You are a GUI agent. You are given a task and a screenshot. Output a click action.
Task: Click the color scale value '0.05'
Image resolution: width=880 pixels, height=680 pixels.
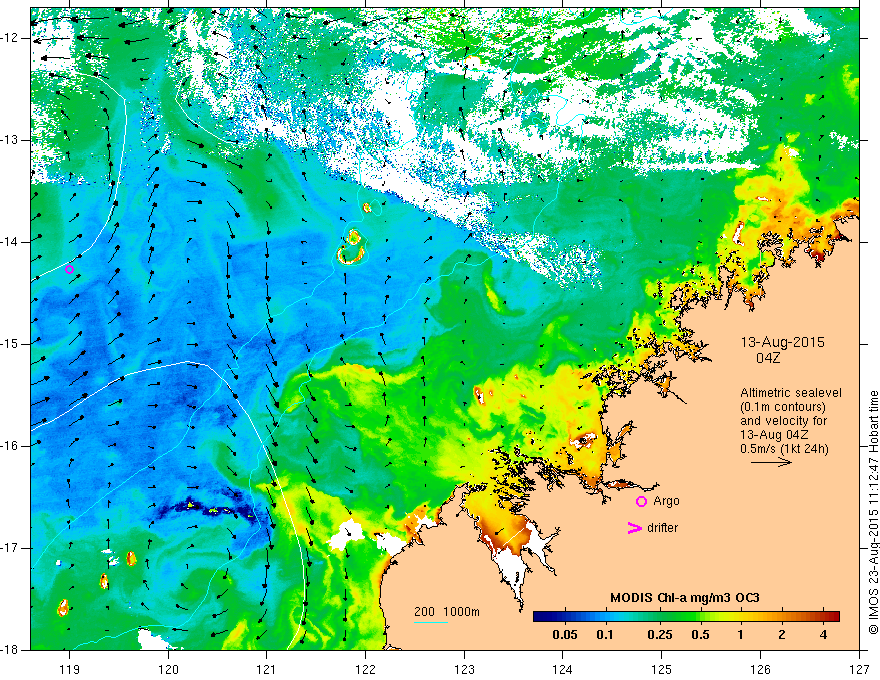coord(565,635)
